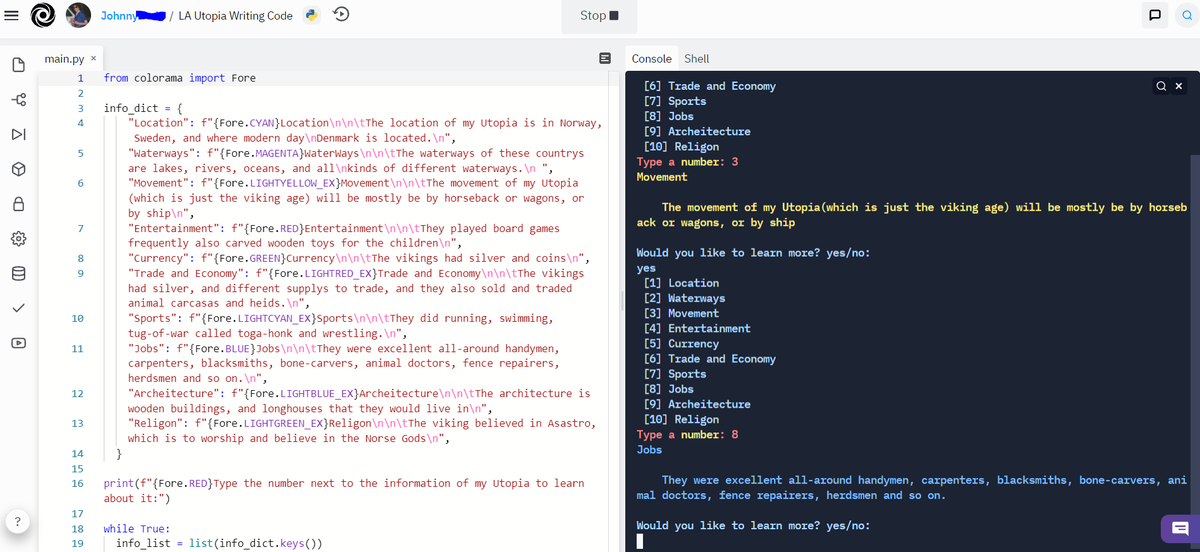Image resolution: width=1200 pixels, height=552 pixels.
Task: Click the 'while True:' code line
Action: [x=137, y=529]
